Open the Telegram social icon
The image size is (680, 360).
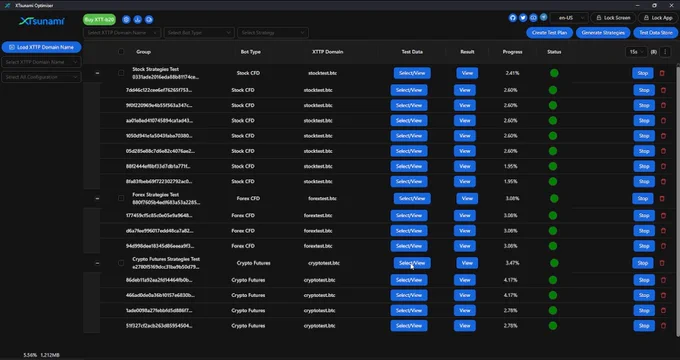point(543,18)
